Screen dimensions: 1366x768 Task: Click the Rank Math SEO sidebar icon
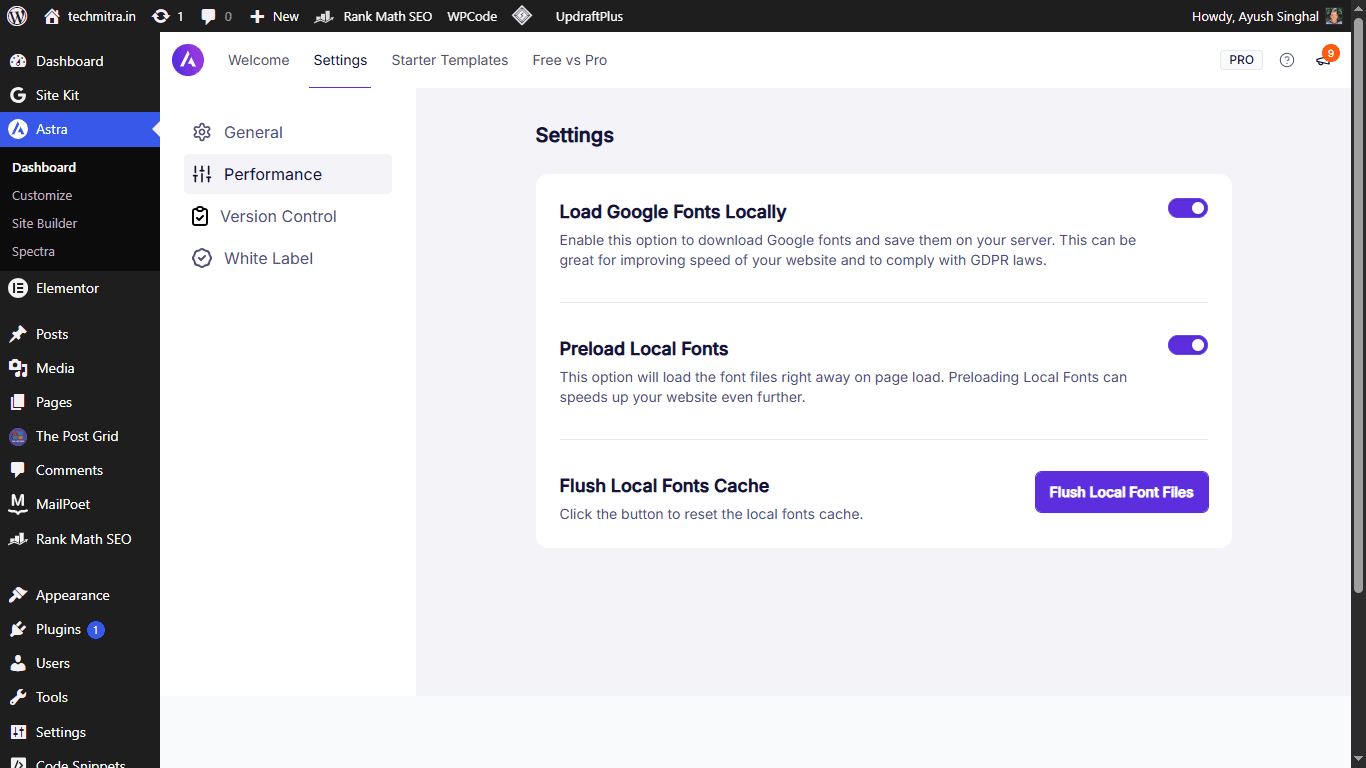click(x=18, y=539)
